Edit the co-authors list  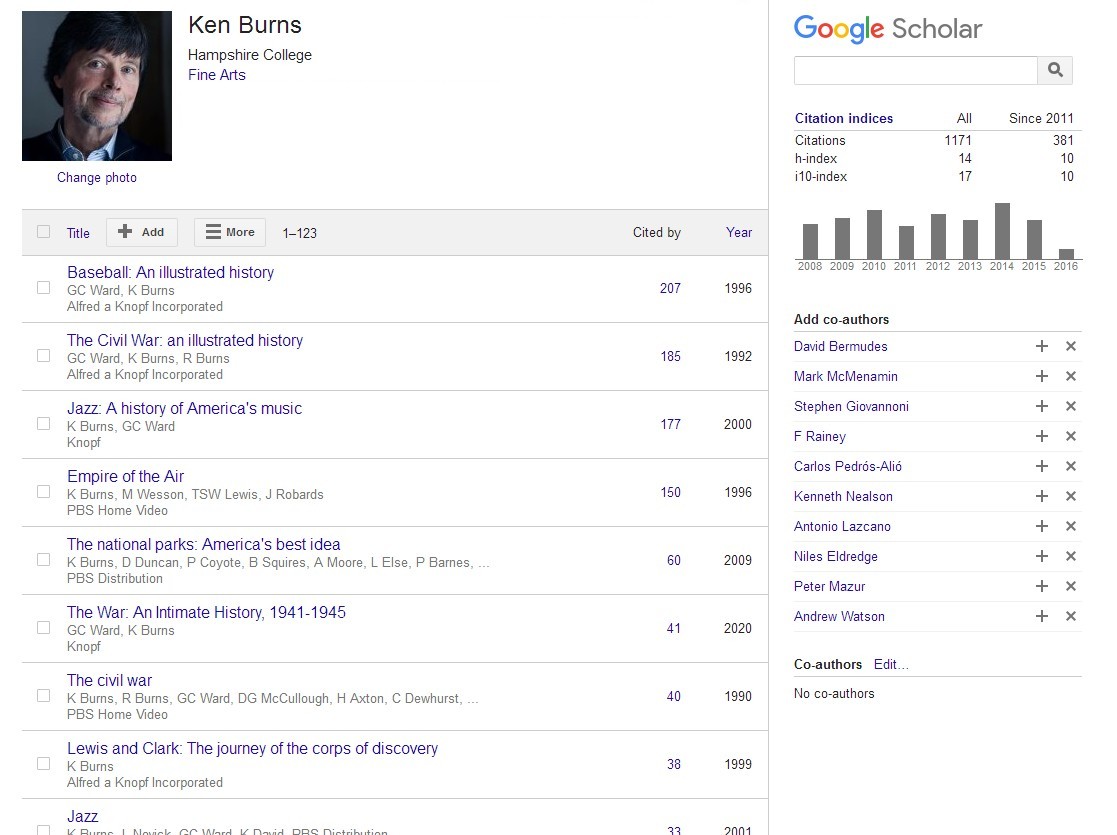[891, 664]
